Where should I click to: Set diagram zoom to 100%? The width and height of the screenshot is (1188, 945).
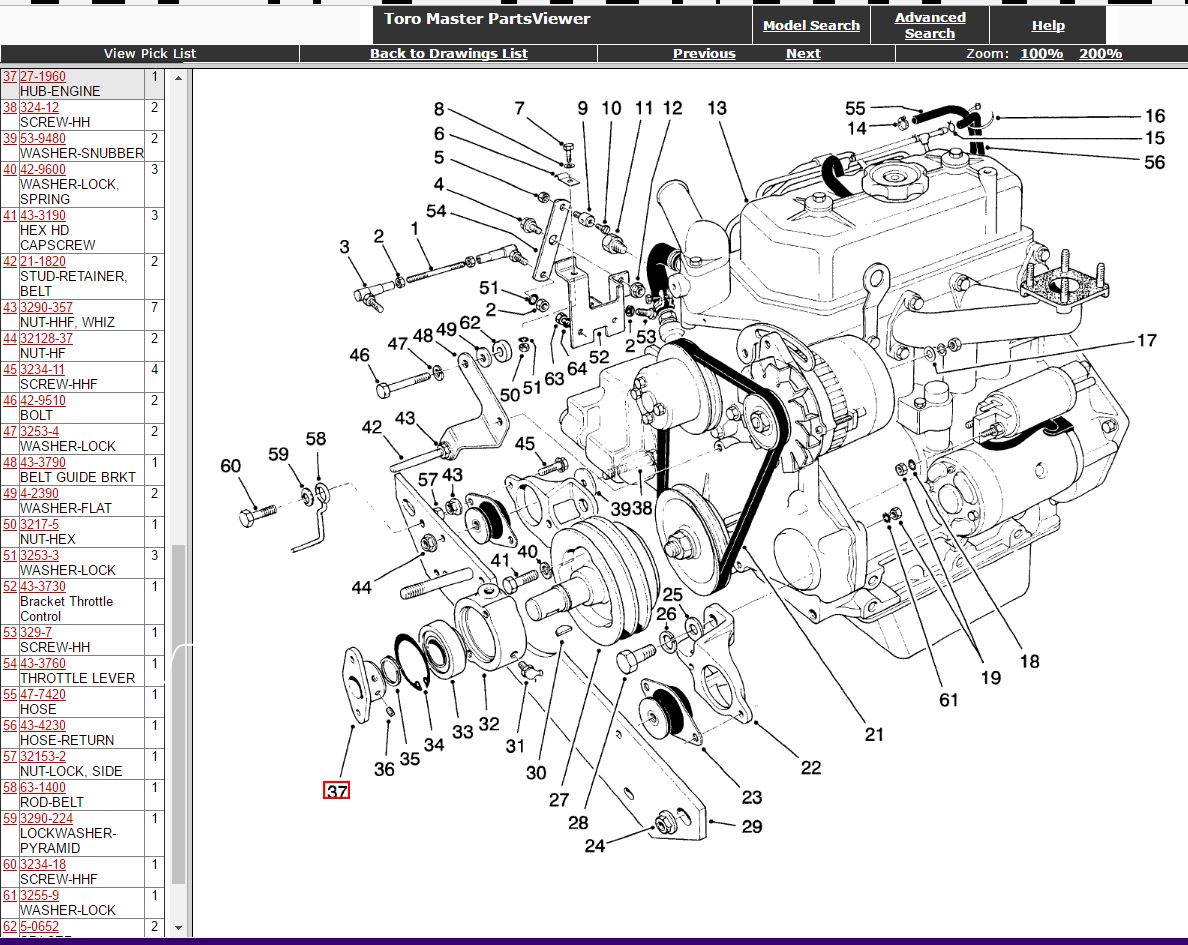pyautogui.click(x=1041, y=54)
